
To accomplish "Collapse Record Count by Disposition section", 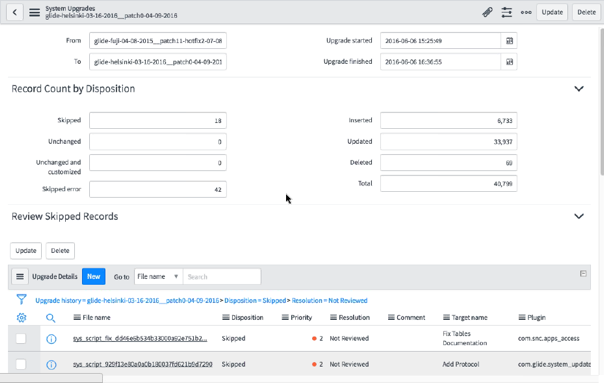I will pos(579,89).
